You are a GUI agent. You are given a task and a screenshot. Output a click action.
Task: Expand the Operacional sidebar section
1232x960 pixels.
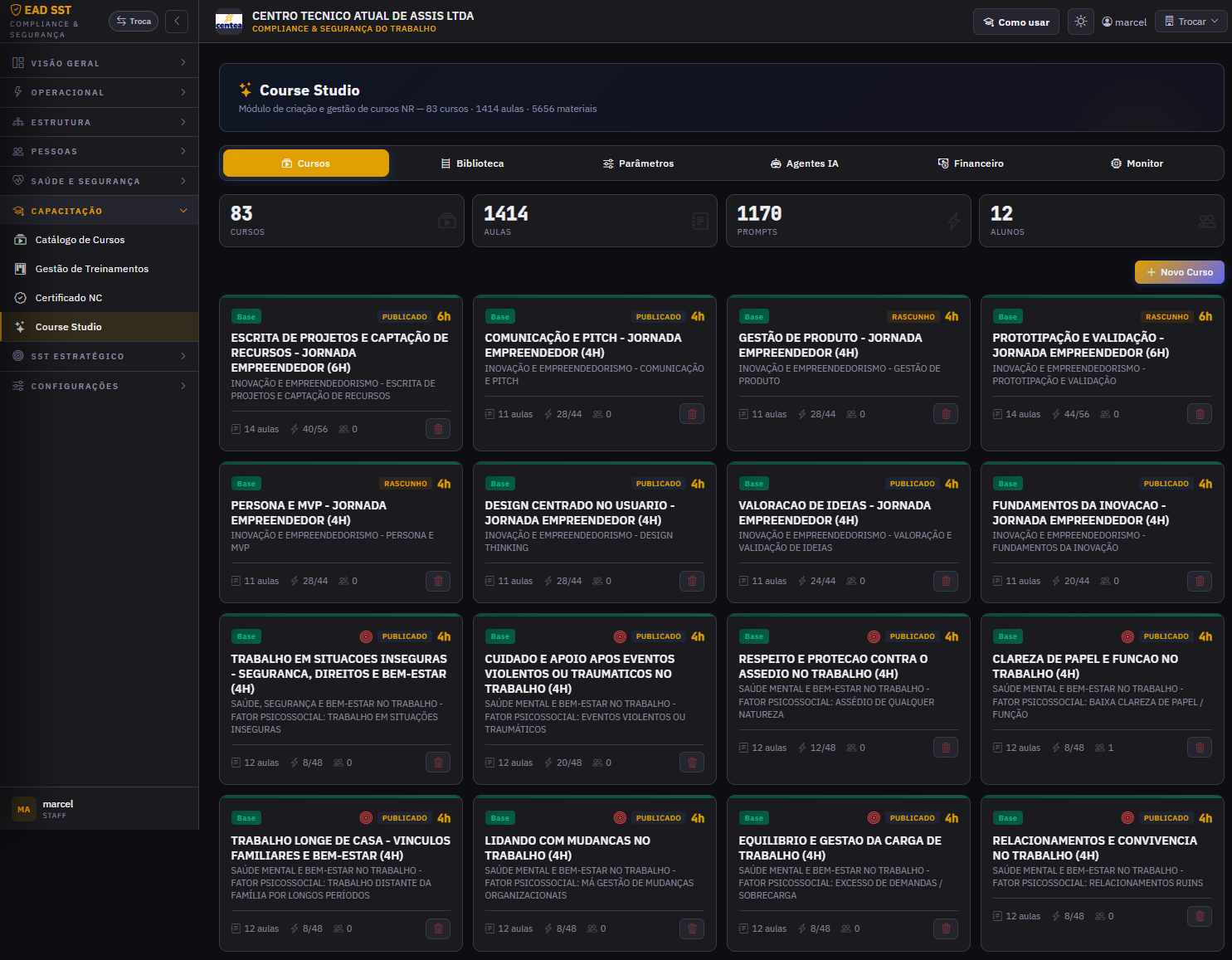[99, 92]
